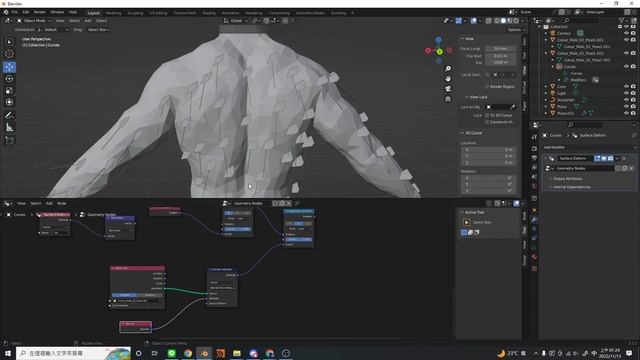This screenshot has height=360, width=640.
Task: Expand the Output Attributes section
Action: pos(568,179)
